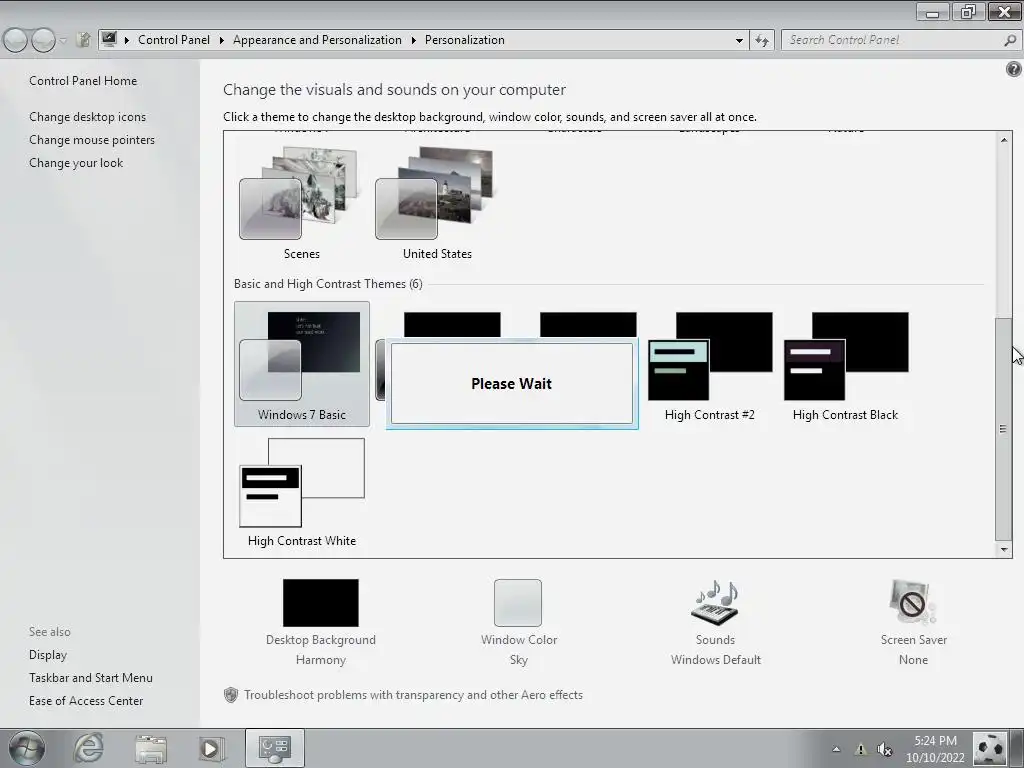
Task: Open the Windows Start button
Action: [27, 748]
